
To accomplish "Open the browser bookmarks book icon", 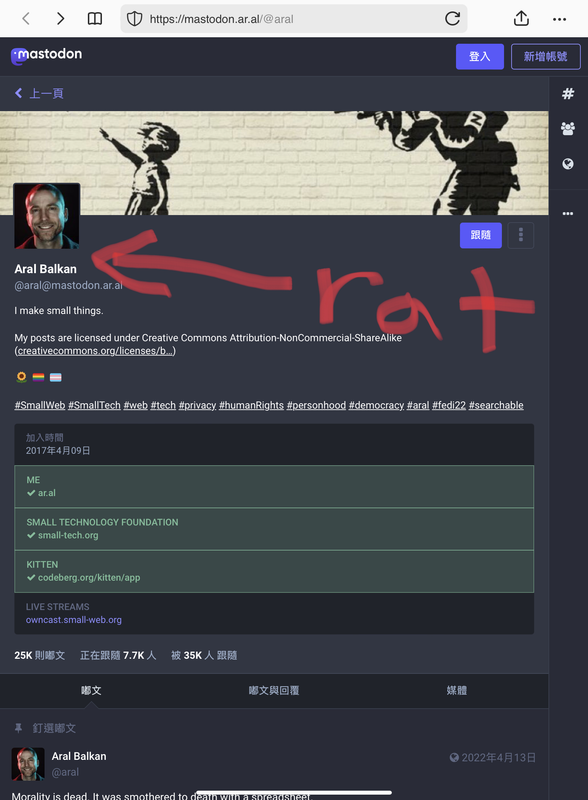I will [95, 19].
